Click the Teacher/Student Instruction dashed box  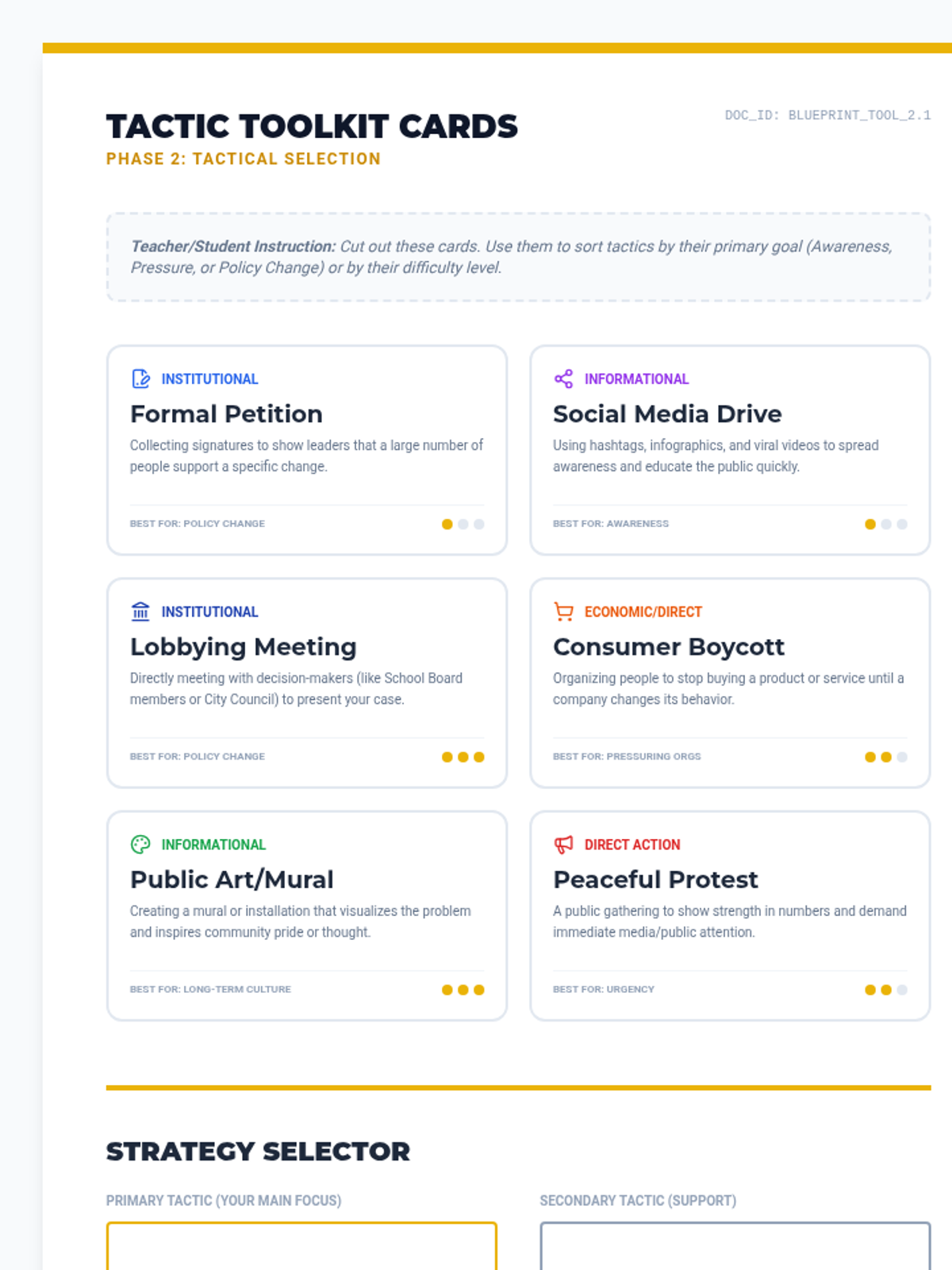click(x=519, y=257)
